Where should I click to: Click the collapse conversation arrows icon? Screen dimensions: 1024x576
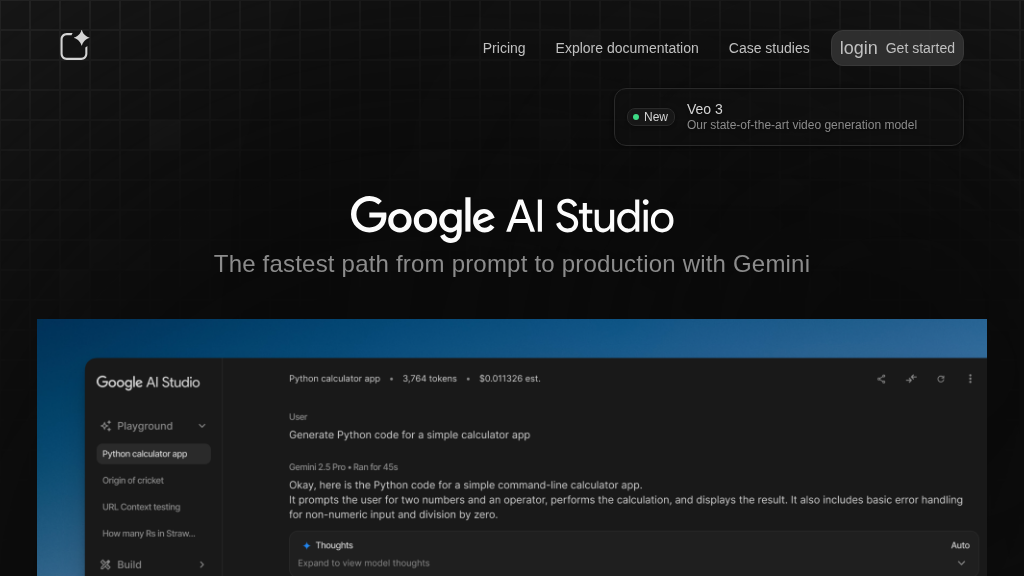(x=911, y=379)
